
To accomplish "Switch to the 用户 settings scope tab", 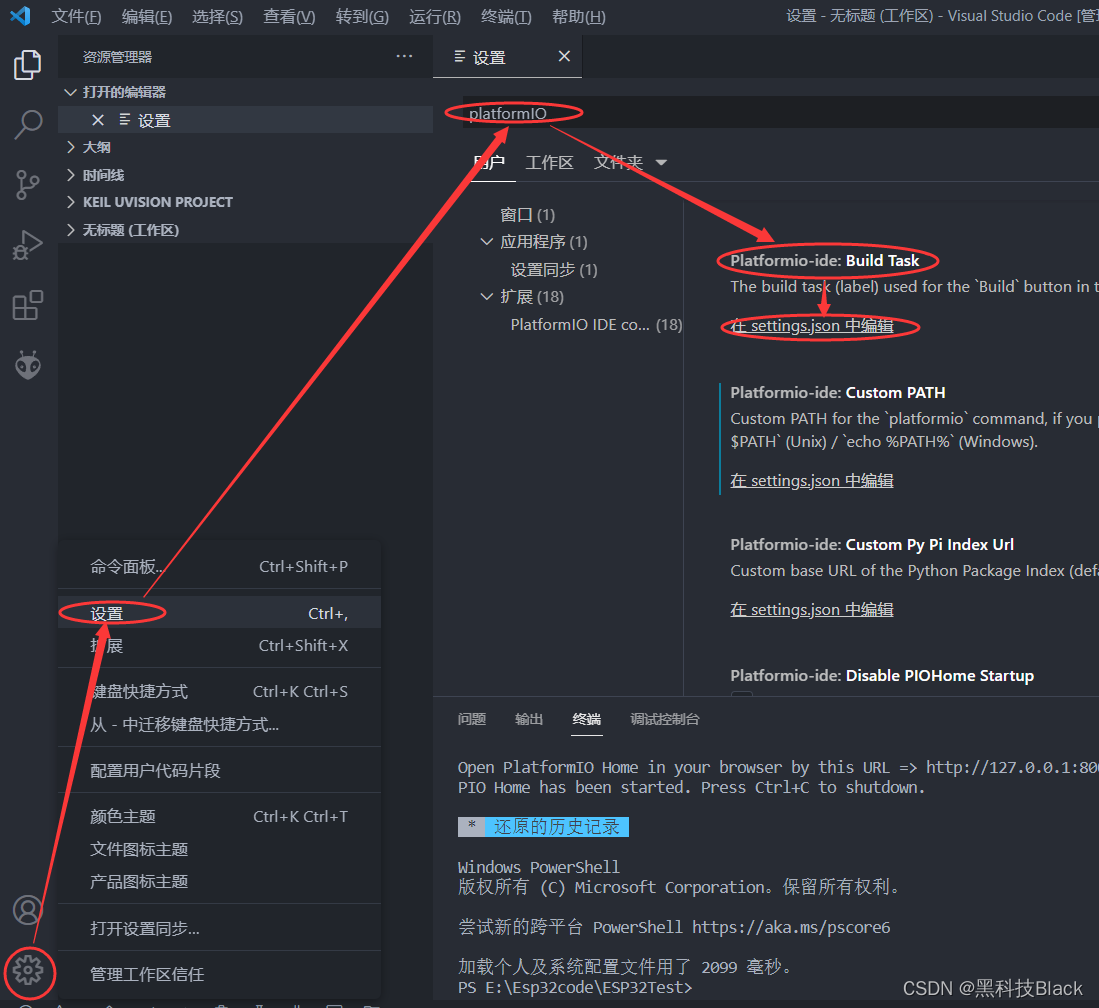I will tap(489, 163).
